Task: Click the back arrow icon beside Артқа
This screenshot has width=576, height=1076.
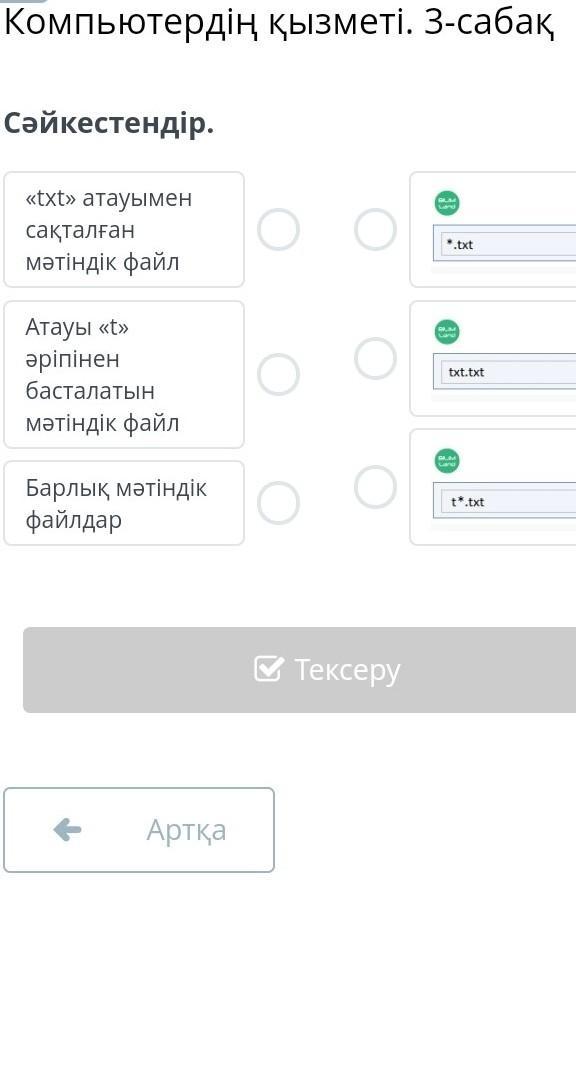Action: click(x=67, y=830)
